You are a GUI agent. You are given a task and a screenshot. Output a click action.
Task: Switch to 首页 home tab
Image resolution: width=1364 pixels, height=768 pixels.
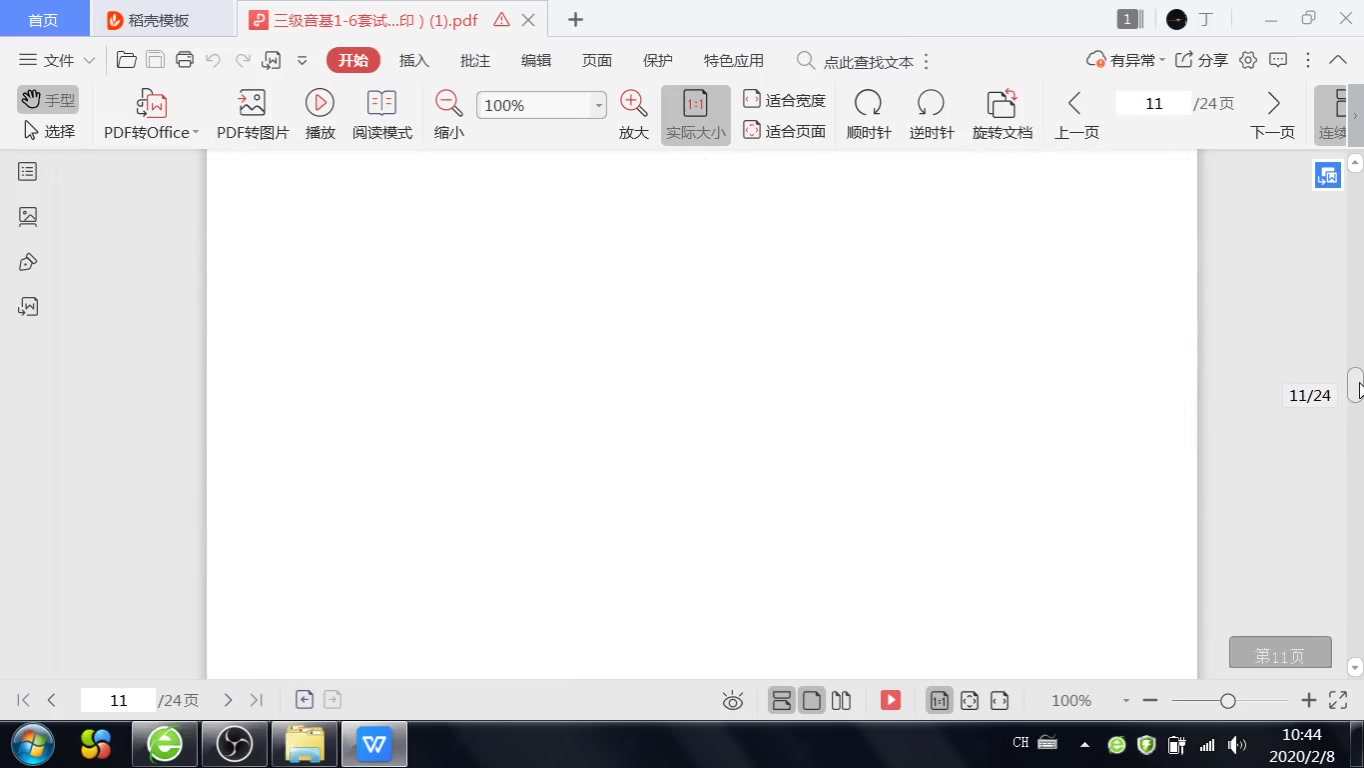[x=43, y=20]
